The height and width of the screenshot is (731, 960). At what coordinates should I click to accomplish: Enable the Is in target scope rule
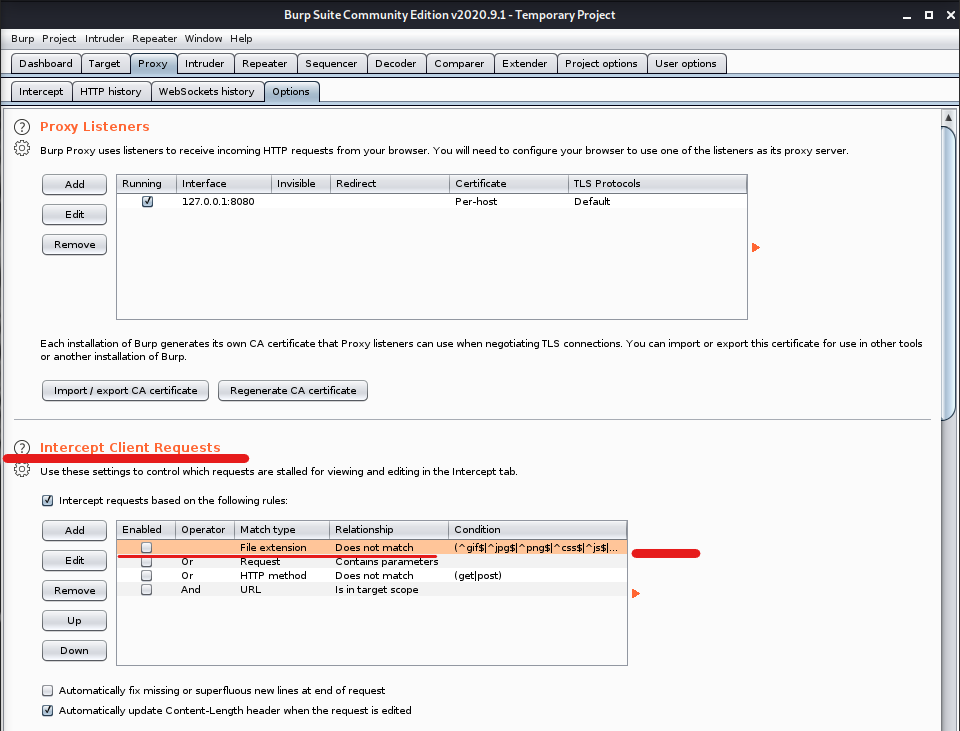(146, 590)
